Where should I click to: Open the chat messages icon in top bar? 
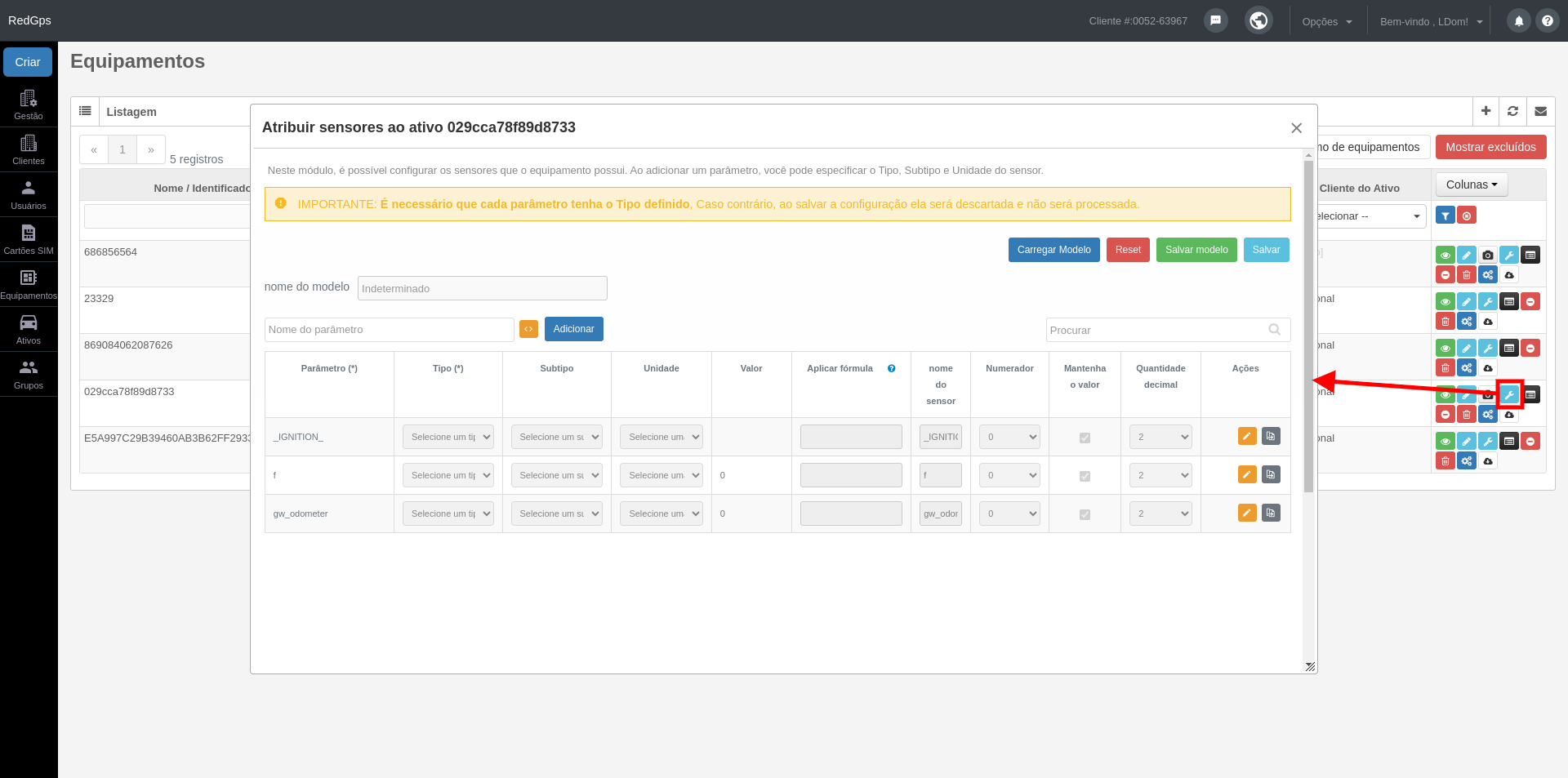click(x=1215, y=20)
